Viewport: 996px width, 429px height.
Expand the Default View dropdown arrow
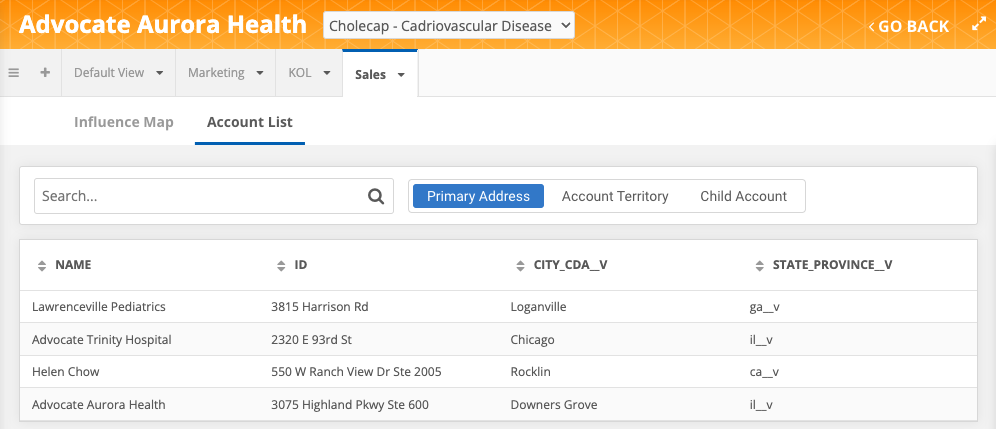pyautogui.click(x=159, y=73)
